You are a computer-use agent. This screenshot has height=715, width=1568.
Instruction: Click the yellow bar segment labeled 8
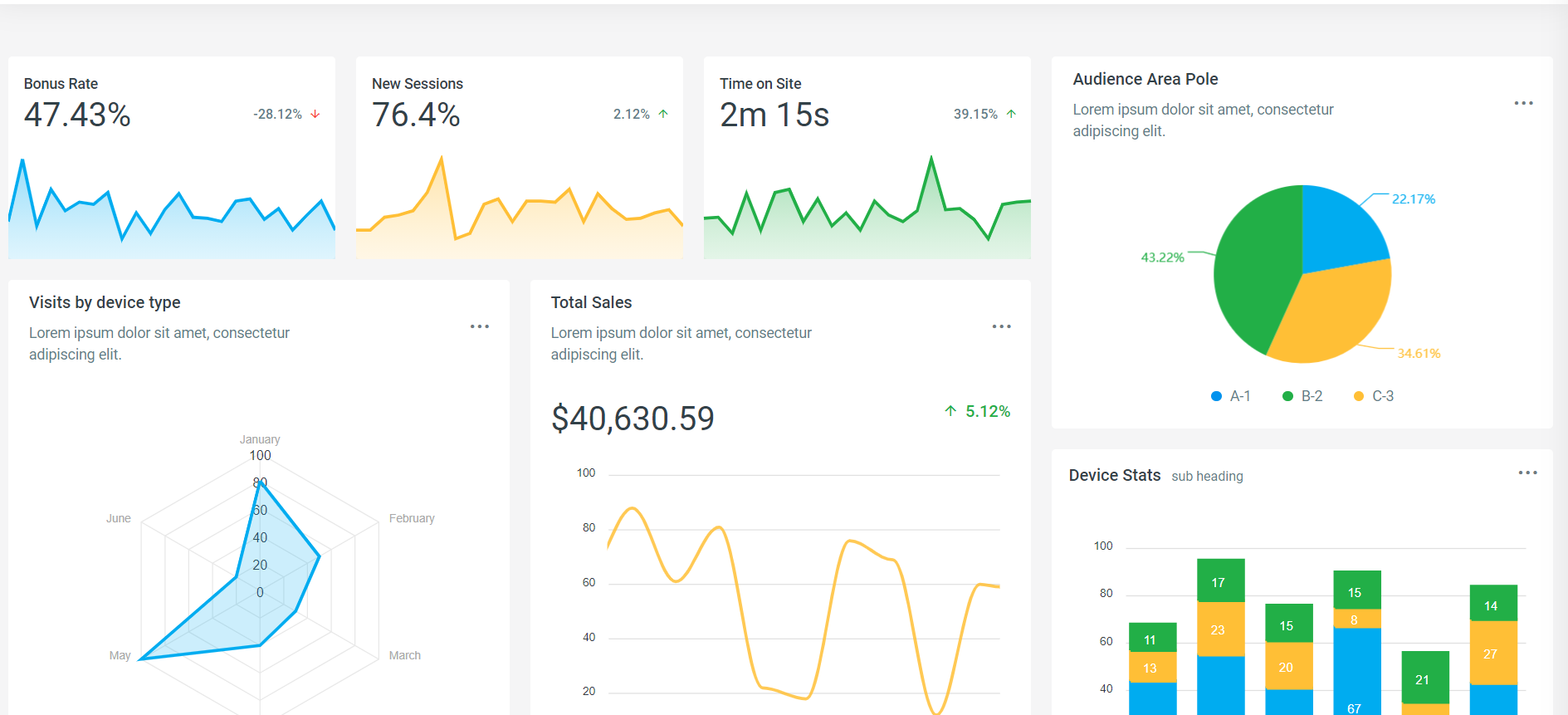pyautogui.click(x=1356, y=620)
